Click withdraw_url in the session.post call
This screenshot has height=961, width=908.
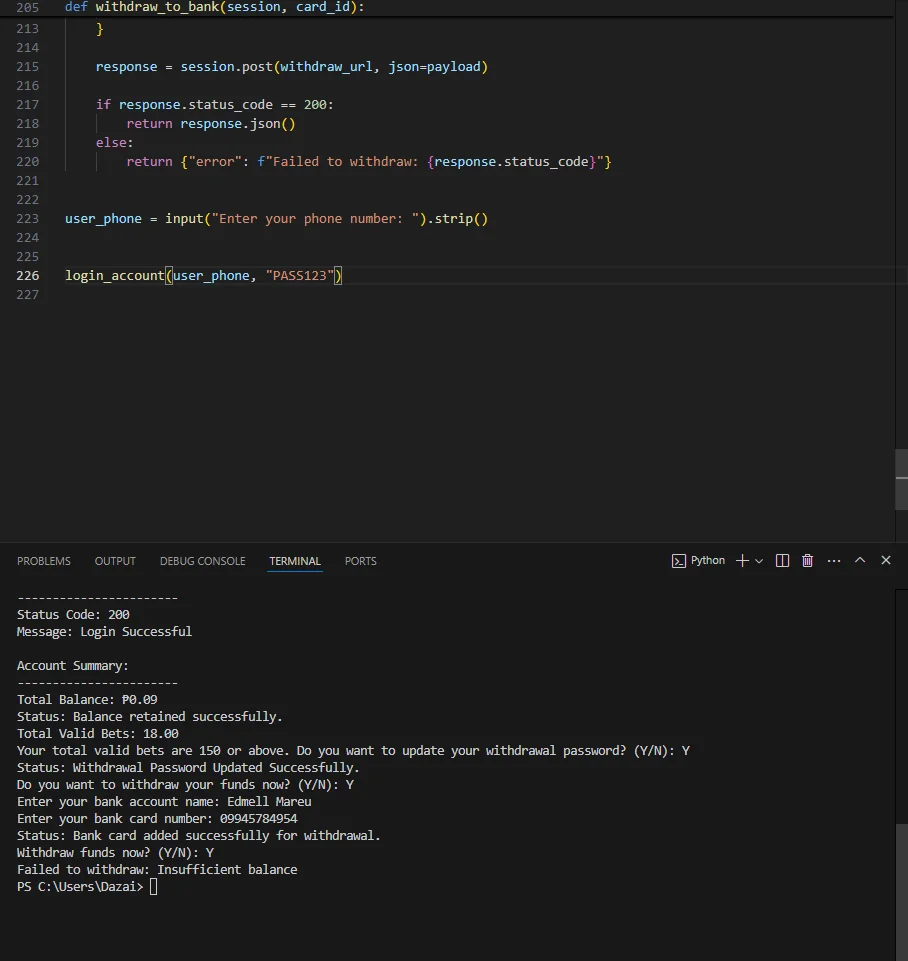pyautogui.click(x=326, y=67)
